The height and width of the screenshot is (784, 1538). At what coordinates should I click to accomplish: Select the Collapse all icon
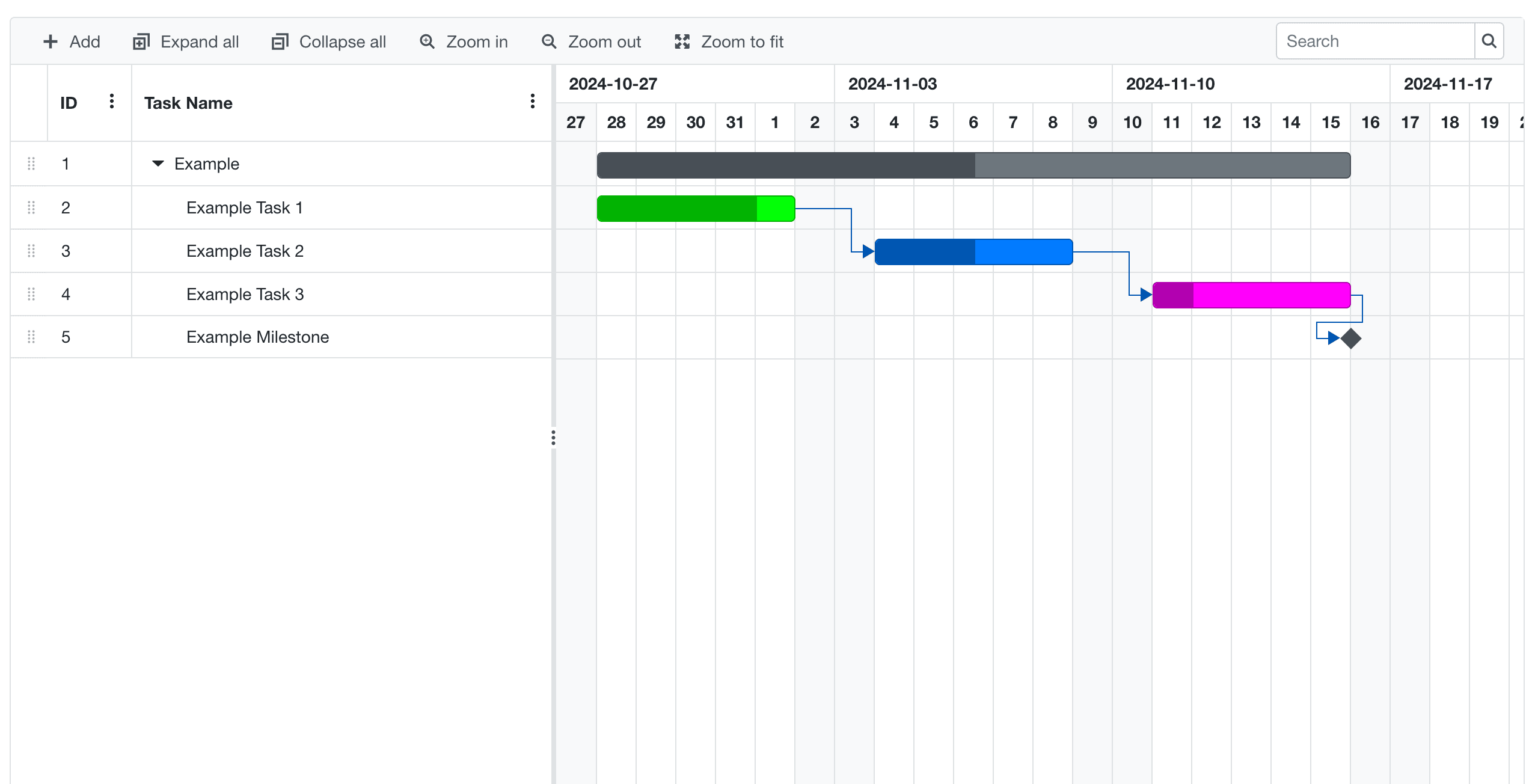280,41
